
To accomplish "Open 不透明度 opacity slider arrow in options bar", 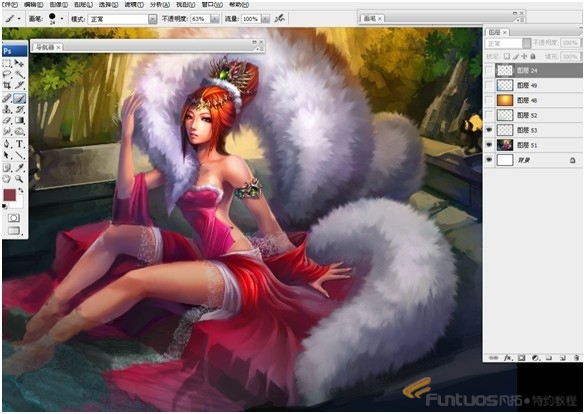I will tap(215, 19).
